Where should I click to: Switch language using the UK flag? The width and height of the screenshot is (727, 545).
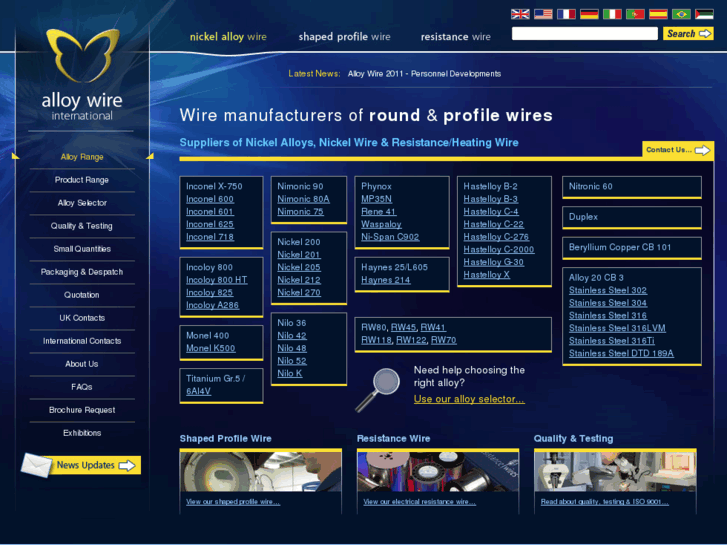pyautogui.click(x=520, y=14)
